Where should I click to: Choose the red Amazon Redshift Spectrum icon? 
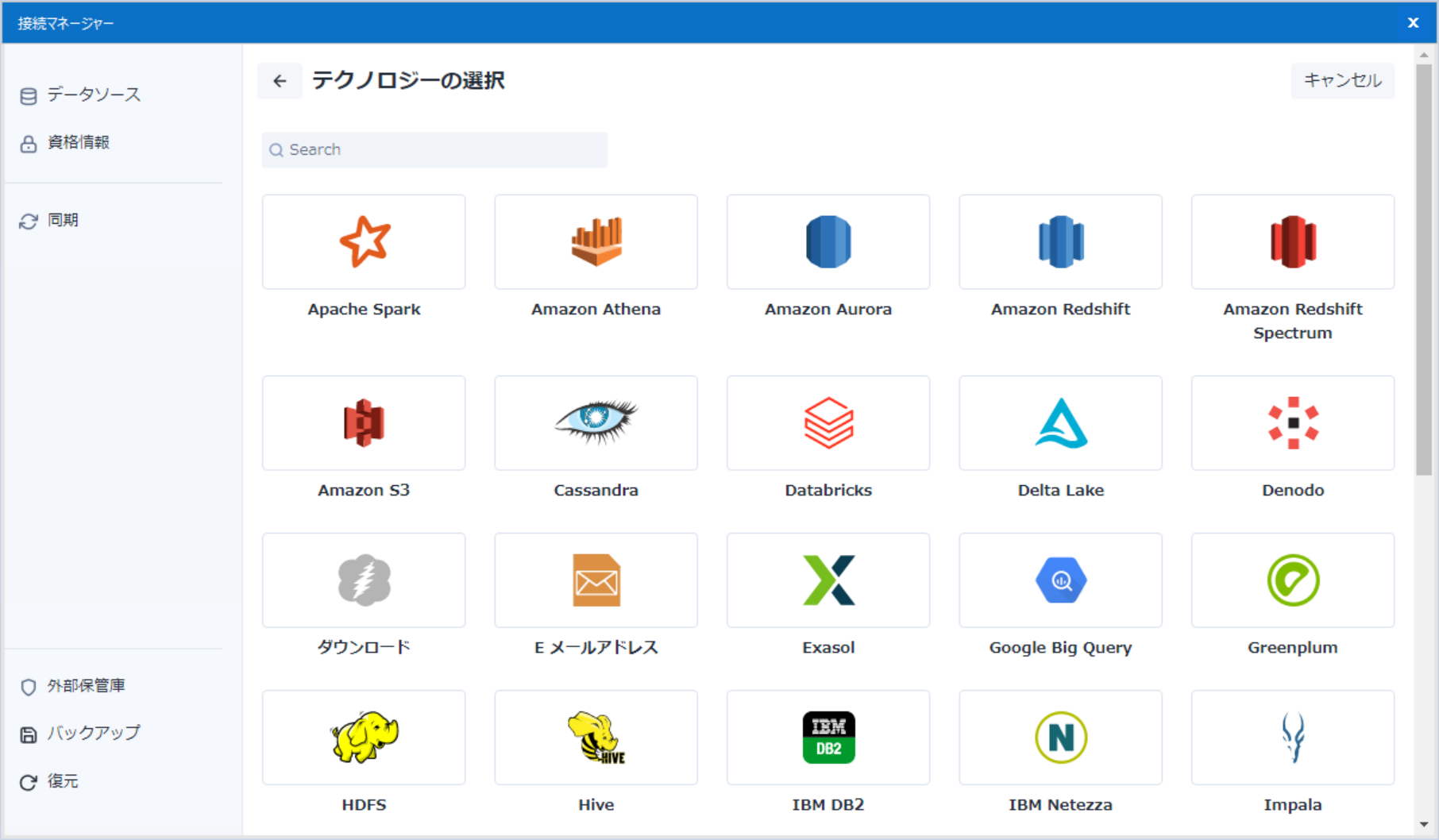pyautogui.click(x=1293, y=241)
